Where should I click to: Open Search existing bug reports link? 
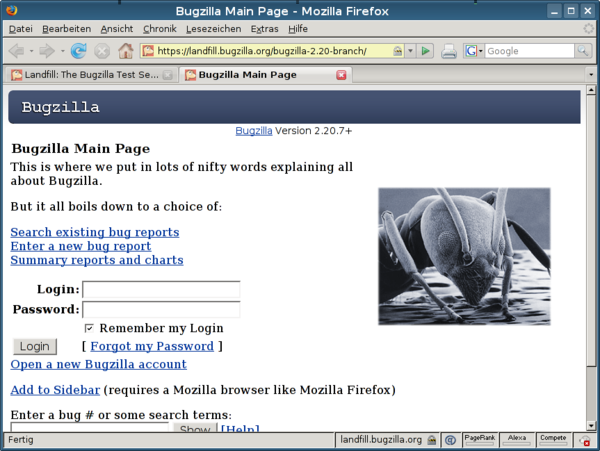tap(95, 232)
